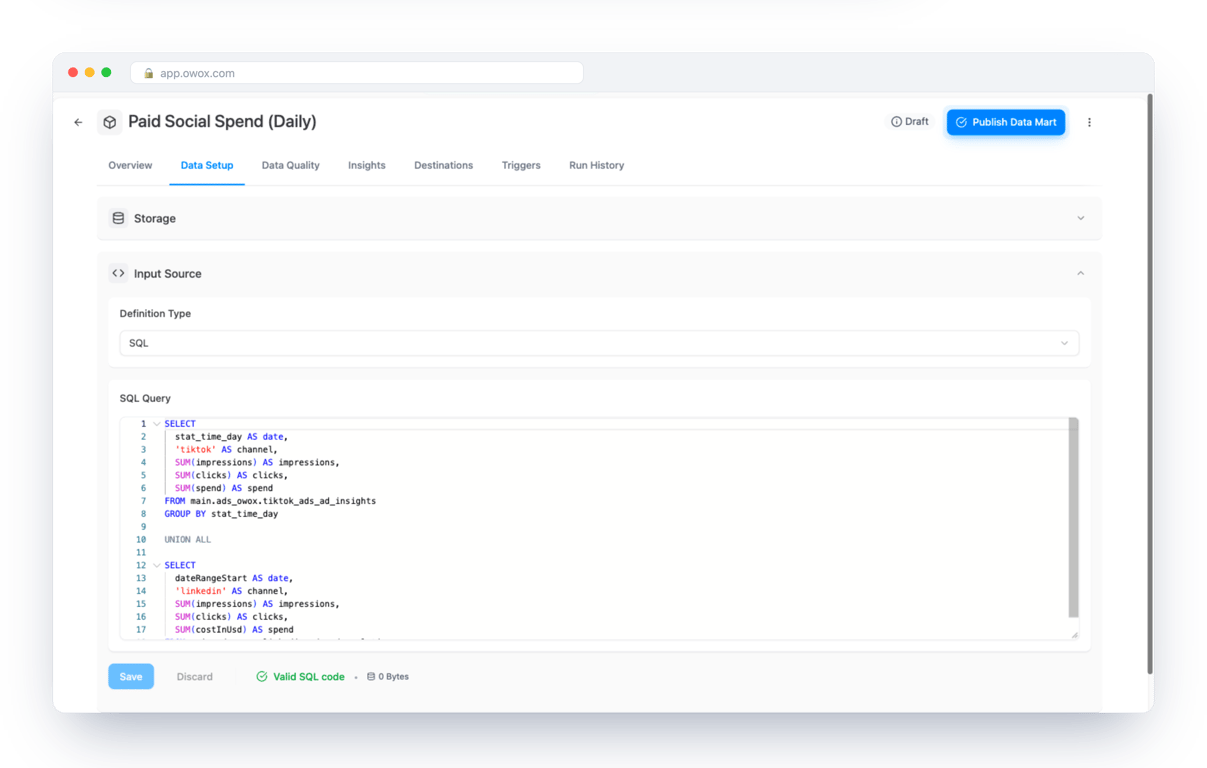Click the Input Source code icon

point(118,273)
